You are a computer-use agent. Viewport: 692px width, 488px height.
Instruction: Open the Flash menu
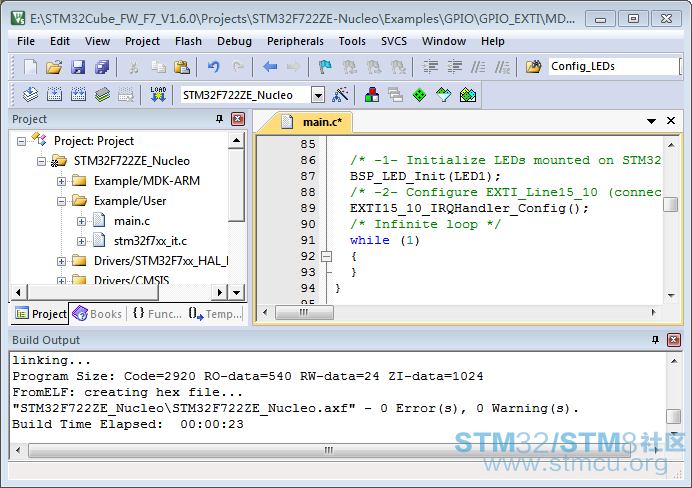click(x=188, y=41)
